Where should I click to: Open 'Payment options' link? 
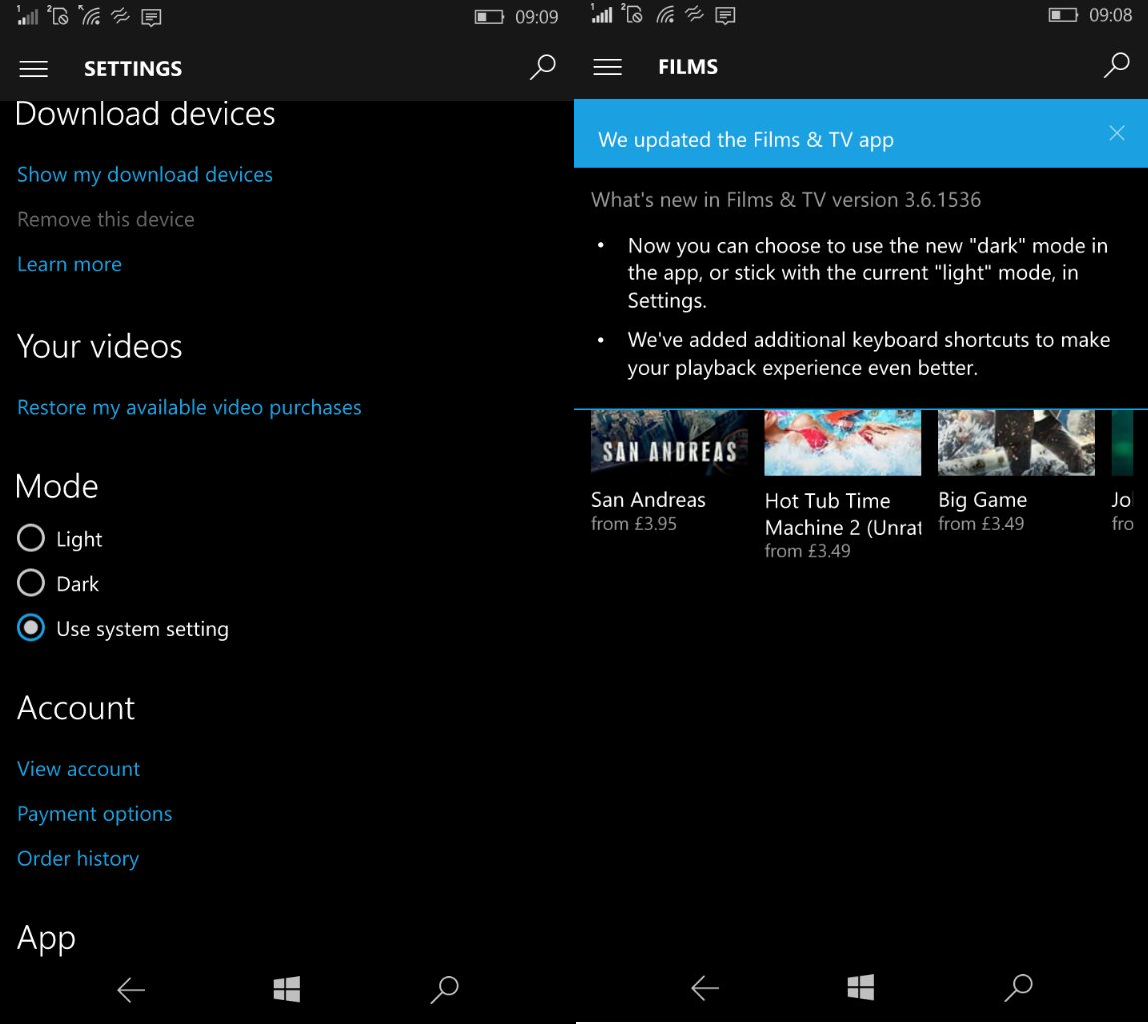pos(94,814)
